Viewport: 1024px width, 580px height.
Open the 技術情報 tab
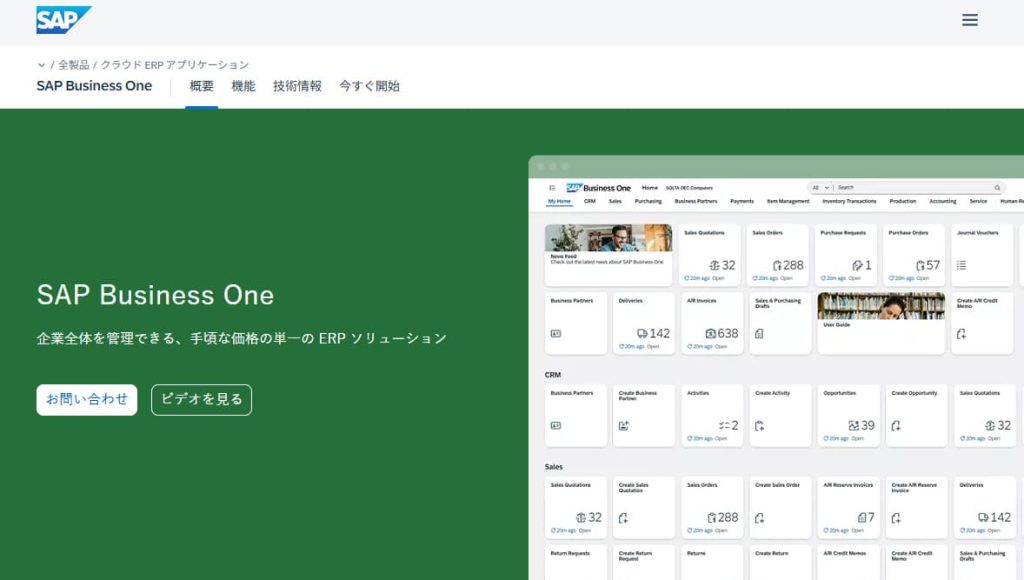click(x=297, y=86)
